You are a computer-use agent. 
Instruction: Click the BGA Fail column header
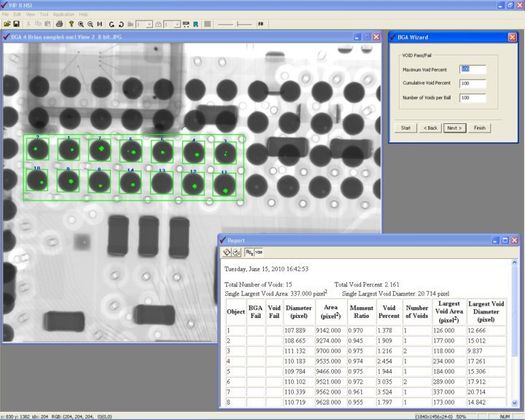pos(255,312)
